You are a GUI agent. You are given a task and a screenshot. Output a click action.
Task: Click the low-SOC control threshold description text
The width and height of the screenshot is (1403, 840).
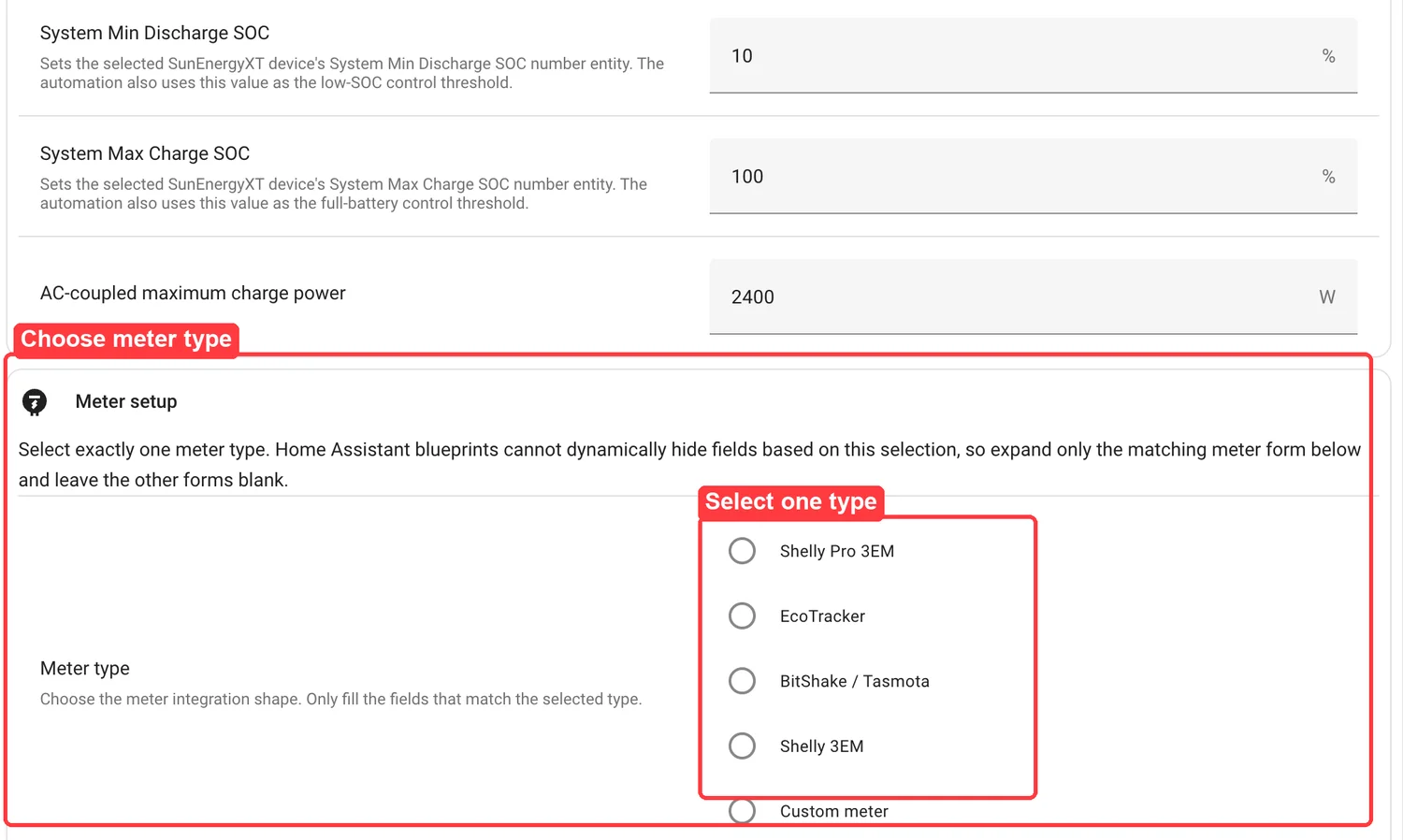click(x=352, y=73)
